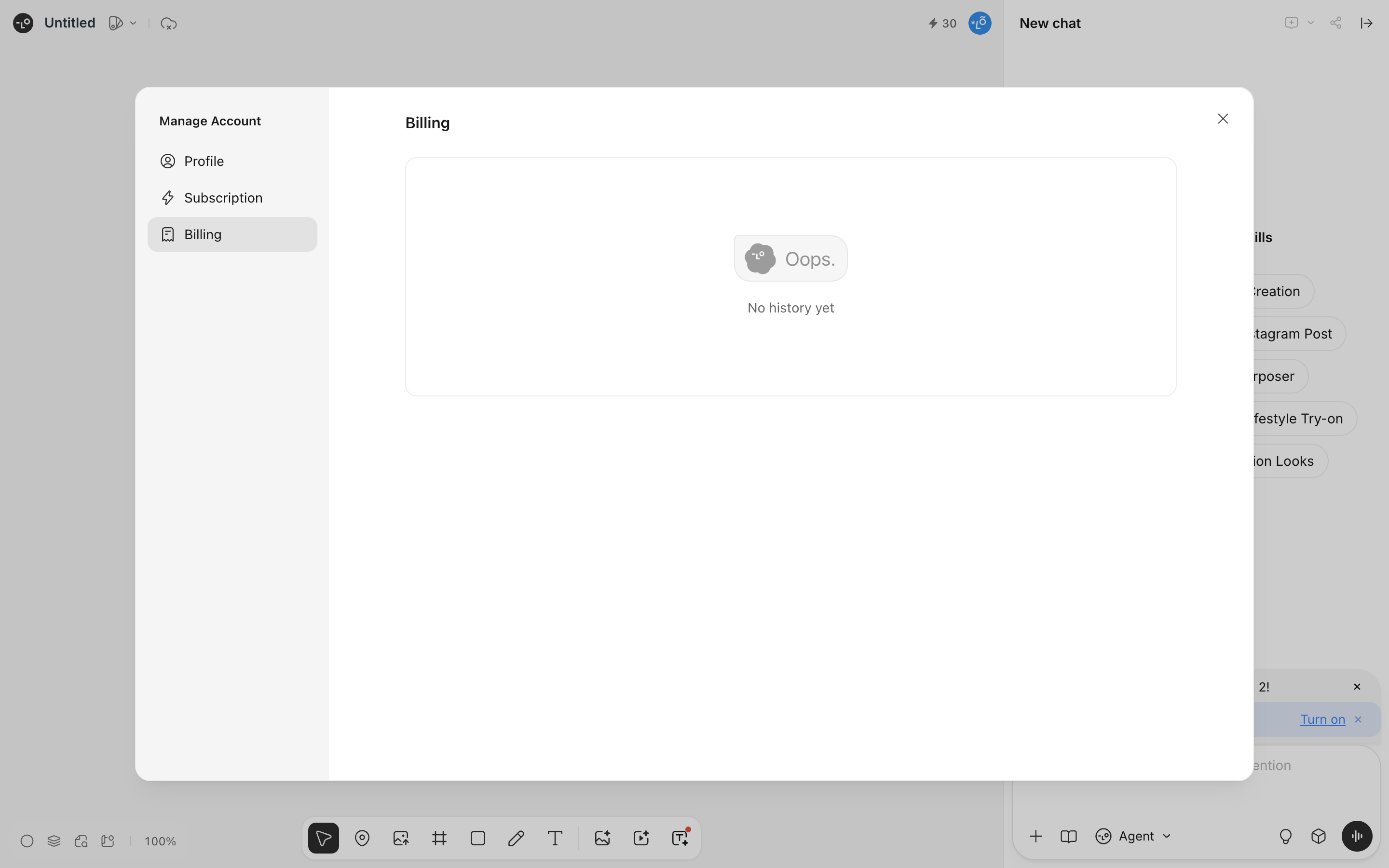Expand the chevron next to new chat icon
This screenshot has height=868, width=1389.
(1310, 23)
